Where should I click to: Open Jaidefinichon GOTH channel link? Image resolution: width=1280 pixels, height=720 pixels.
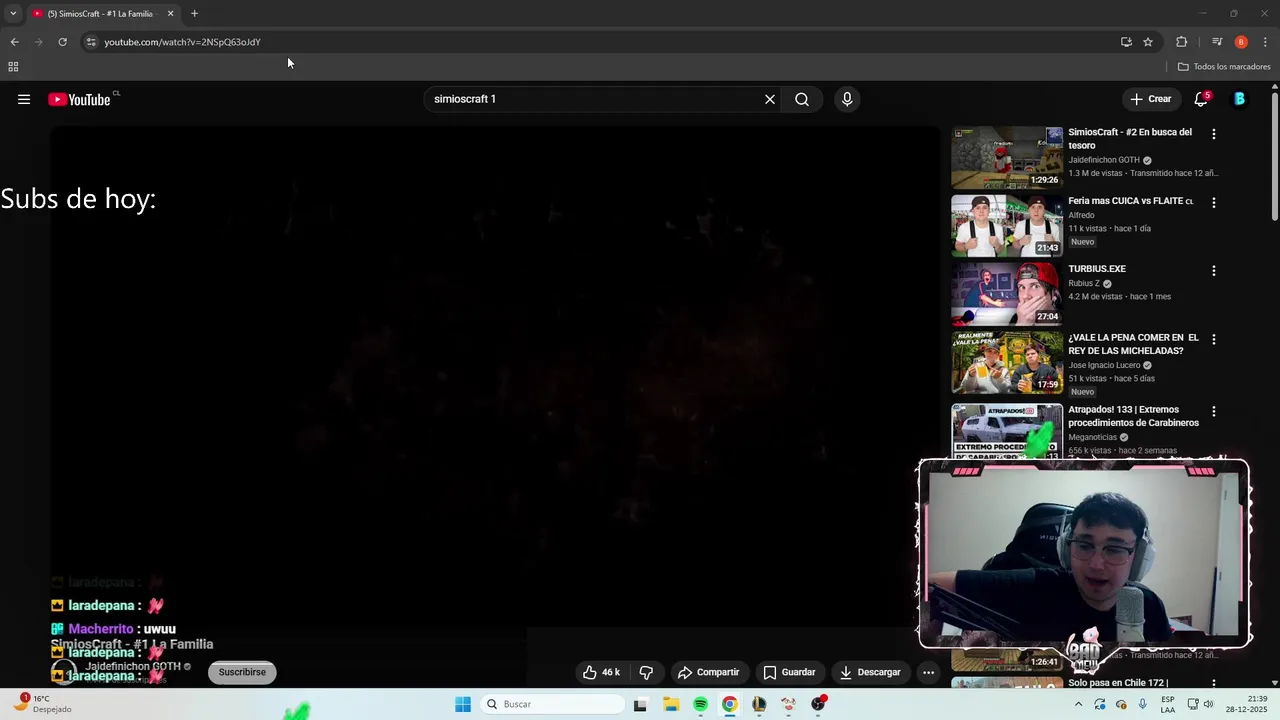point(133,666)
